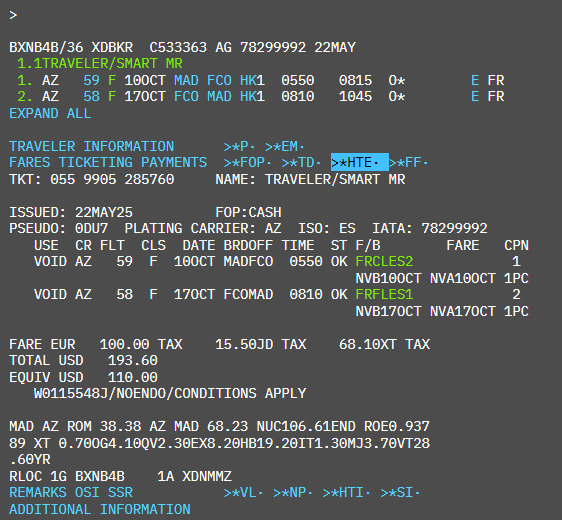This screenshot has height=520, width=562.
Task: Open FARES TICKETING PAYMENTS section
Action: click(108, 163)
